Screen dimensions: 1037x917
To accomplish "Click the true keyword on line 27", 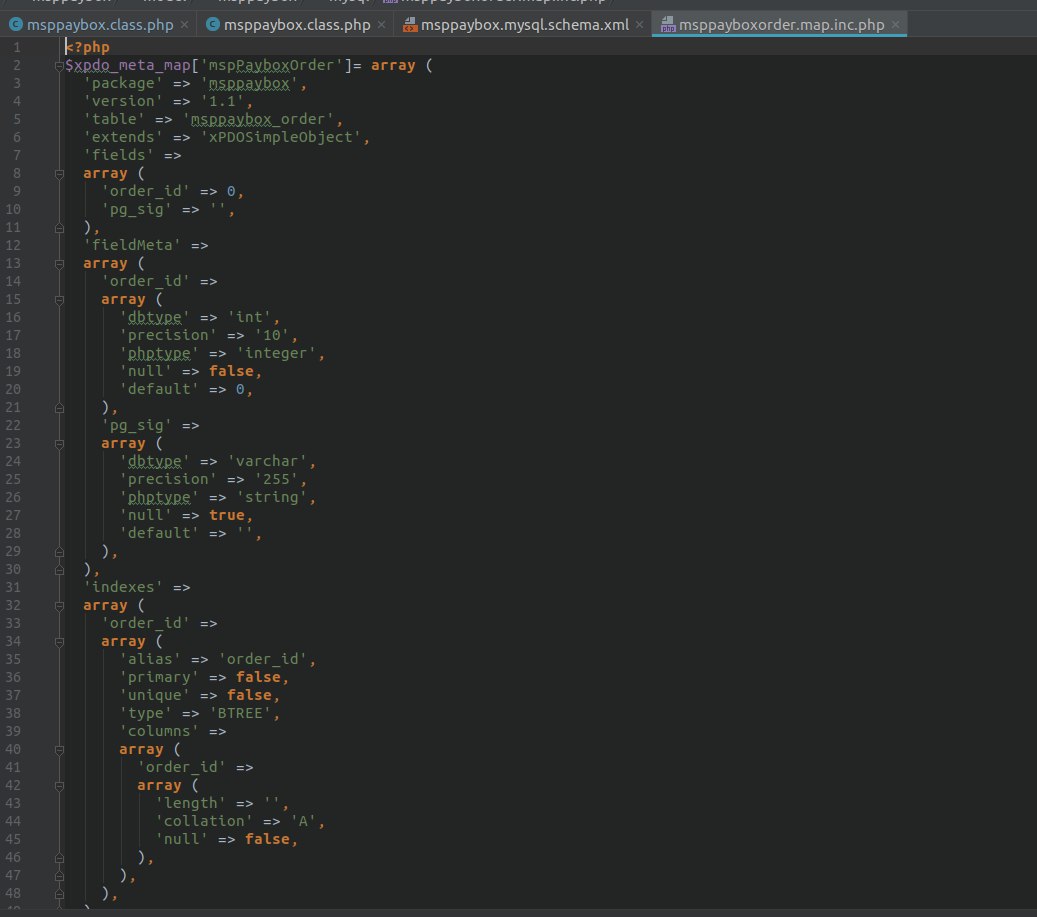I will [227, 515].
